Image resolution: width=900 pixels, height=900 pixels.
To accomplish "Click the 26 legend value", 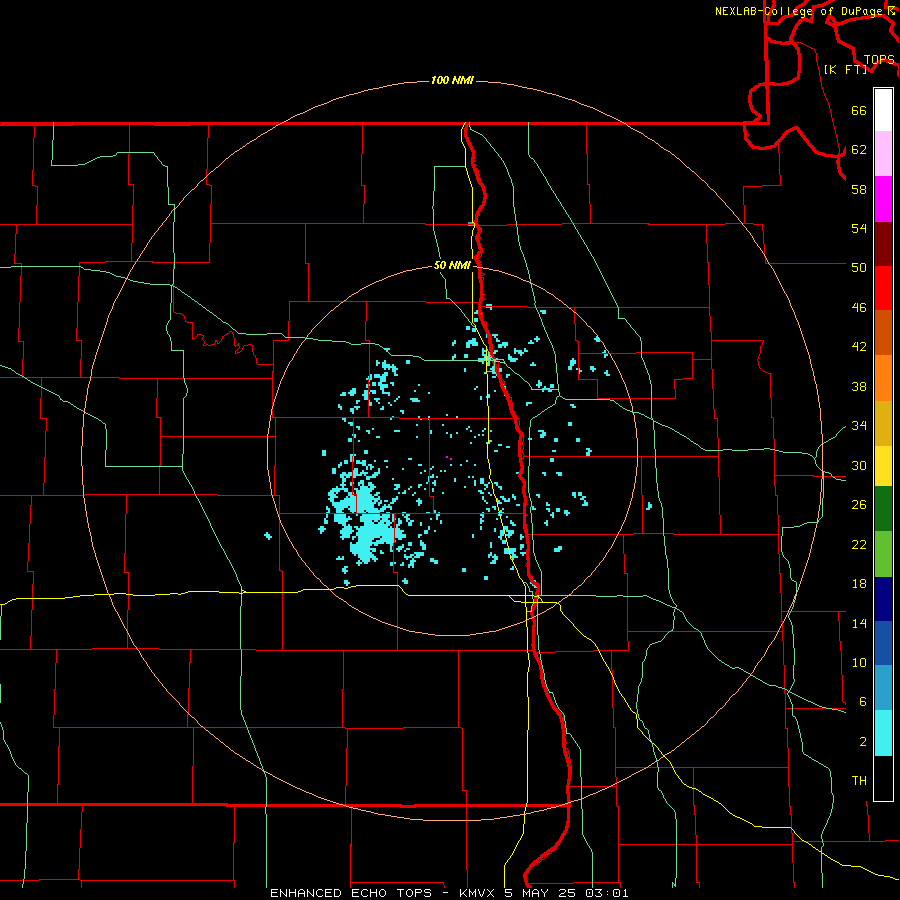I will (859, 505).
